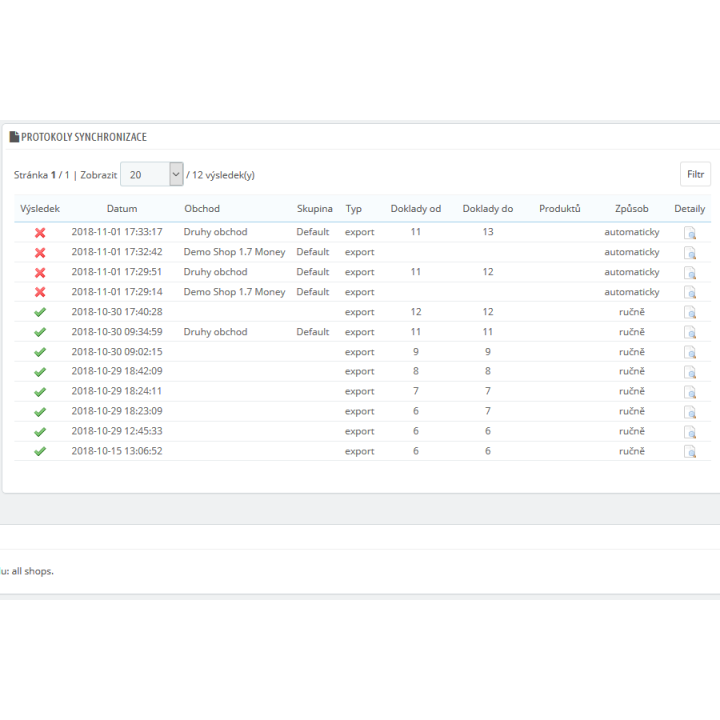Select date cell 2018-10-30 17:40:28

click(x=117, y=312)
